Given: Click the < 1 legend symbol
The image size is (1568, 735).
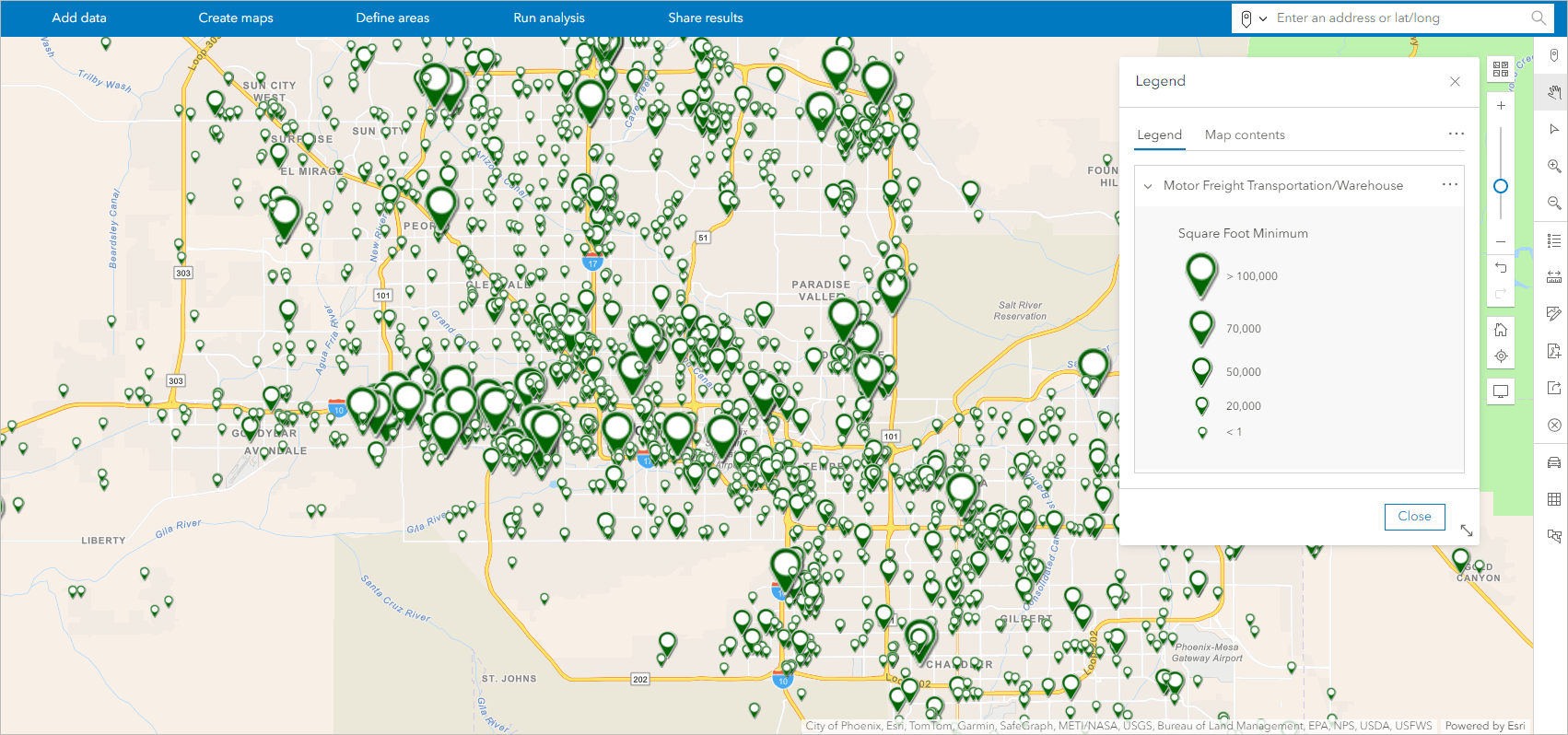Looking at the screenshot, I should pos(1201,432).
